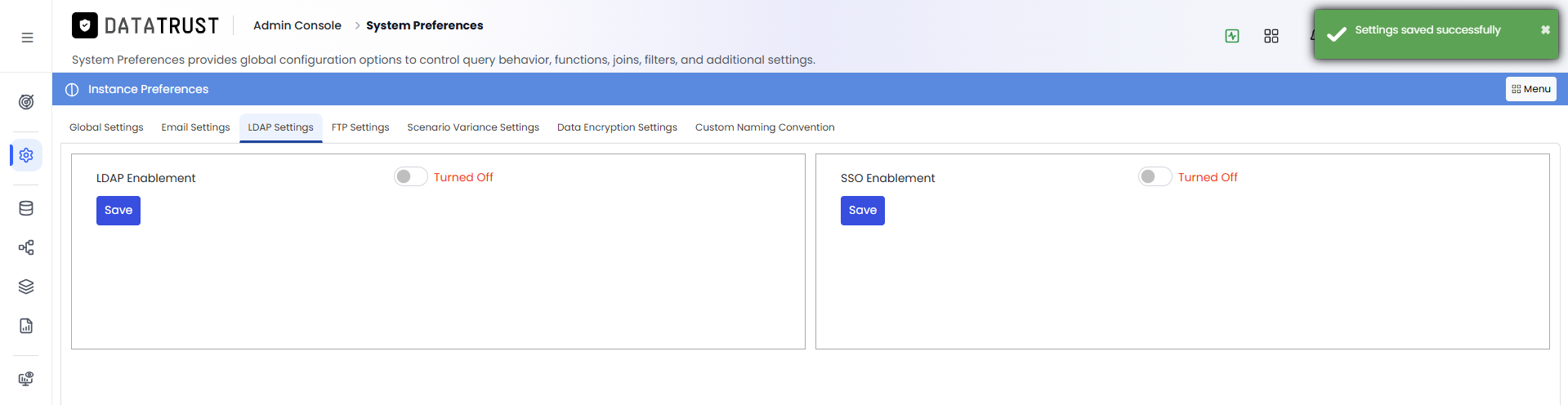Open the target icon in sidebar

click(x=26, y=102)
